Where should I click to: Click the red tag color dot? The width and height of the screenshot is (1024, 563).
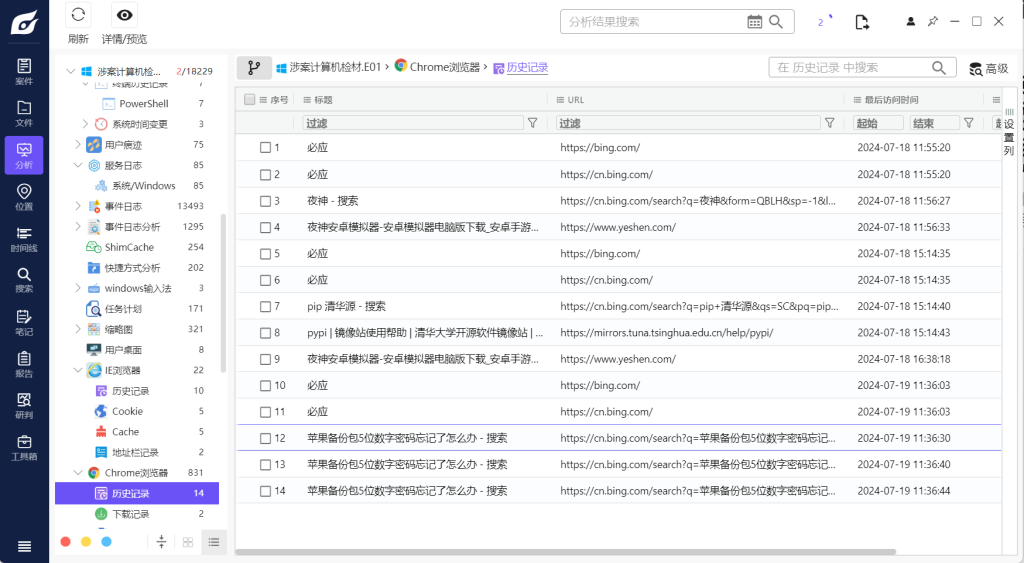point(65,542)
